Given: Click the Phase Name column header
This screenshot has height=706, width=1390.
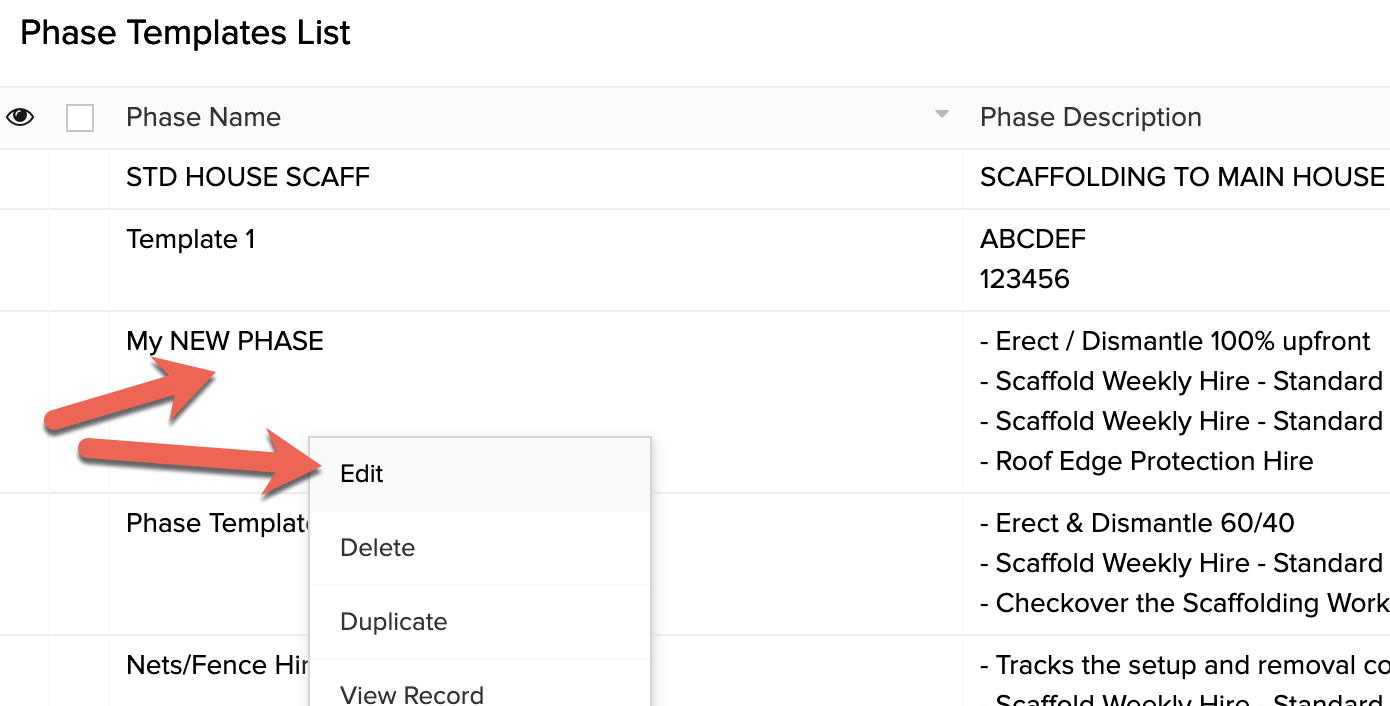Looking at the screenshot, I should (203, 117).
